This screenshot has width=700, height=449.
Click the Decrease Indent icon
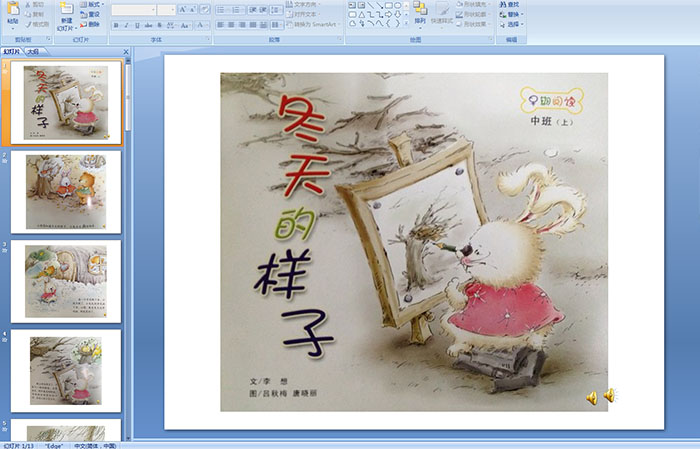point(253,10)
